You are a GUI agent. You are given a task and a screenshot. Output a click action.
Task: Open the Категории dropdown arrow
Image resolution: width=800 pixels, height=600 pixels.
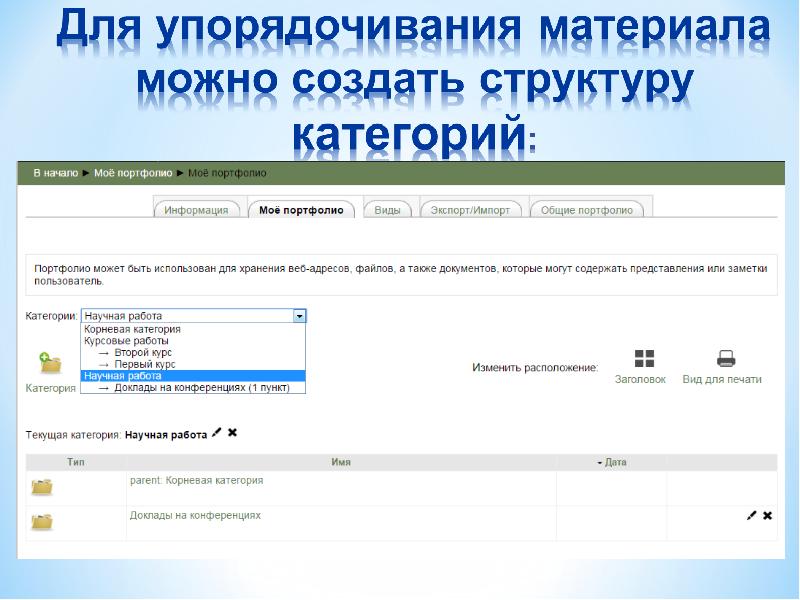[299, 316]
